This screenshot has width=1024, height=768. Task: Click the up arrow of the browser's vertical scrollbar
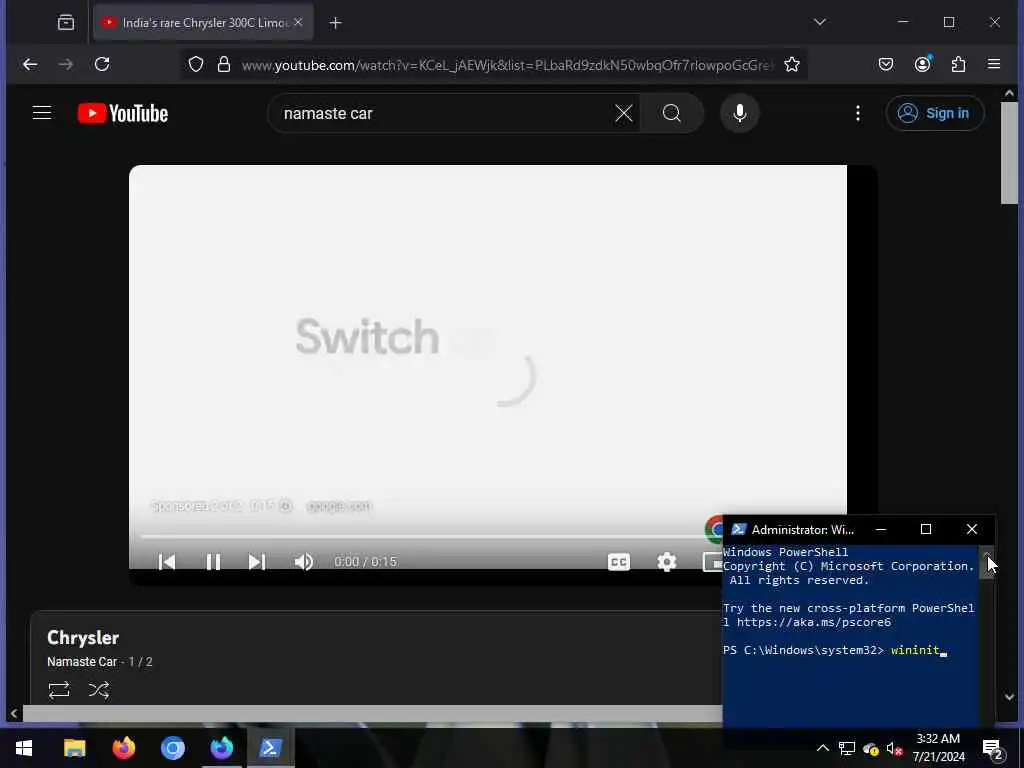coord(1009,93)
